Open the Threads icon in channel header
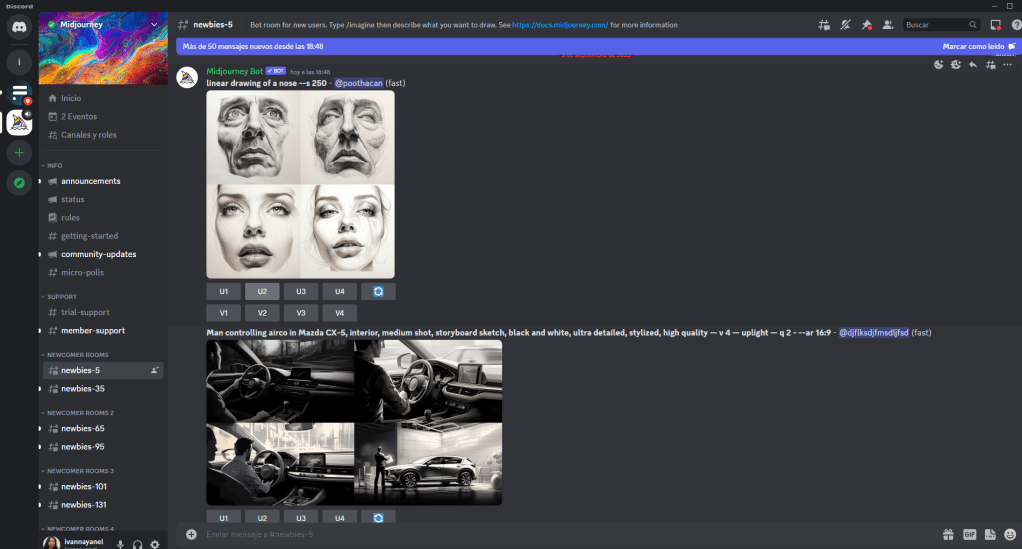Screen dimensions: 1022x549 point(824,25)
